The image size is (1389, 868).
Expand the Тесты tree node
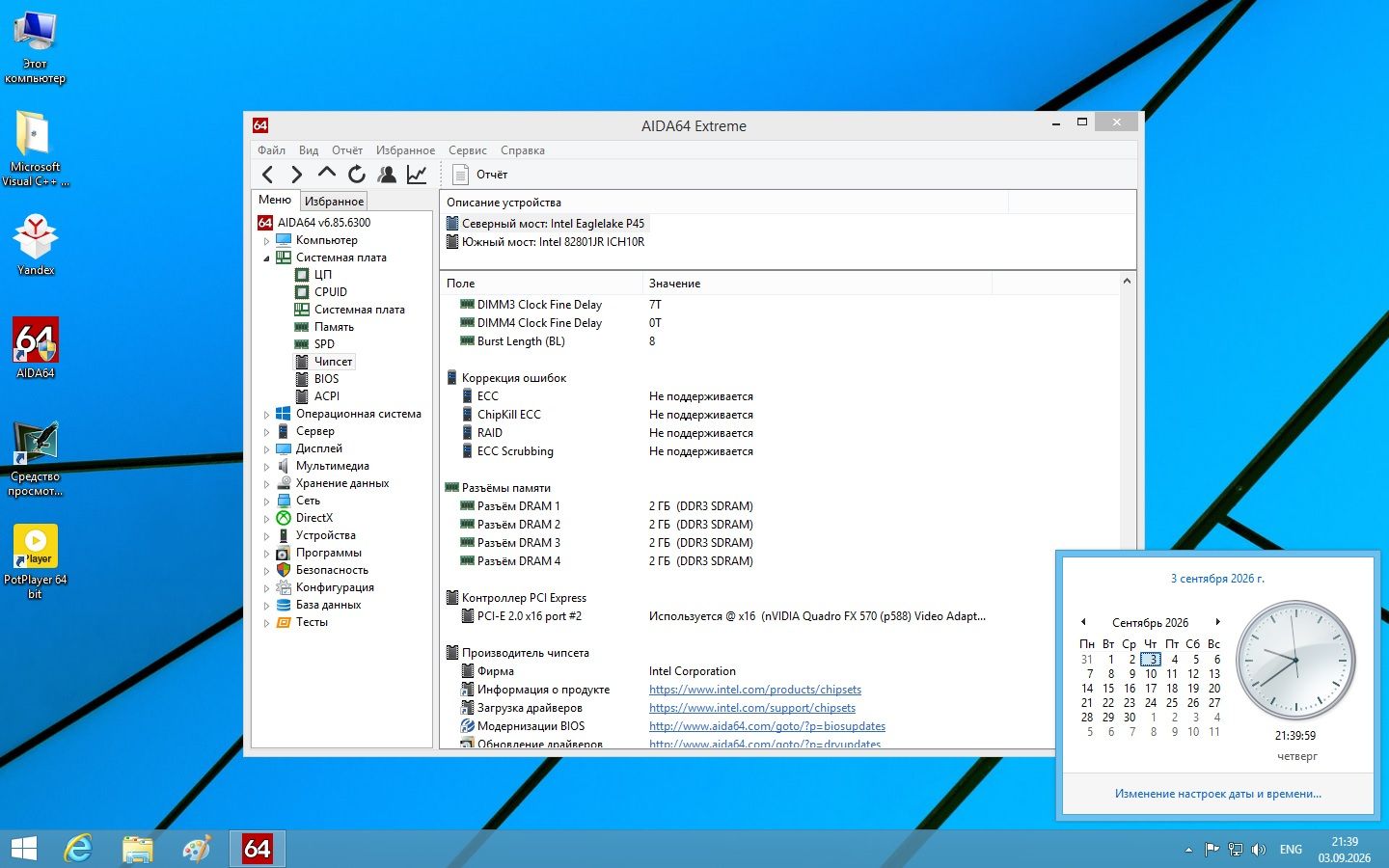(267, 623)
